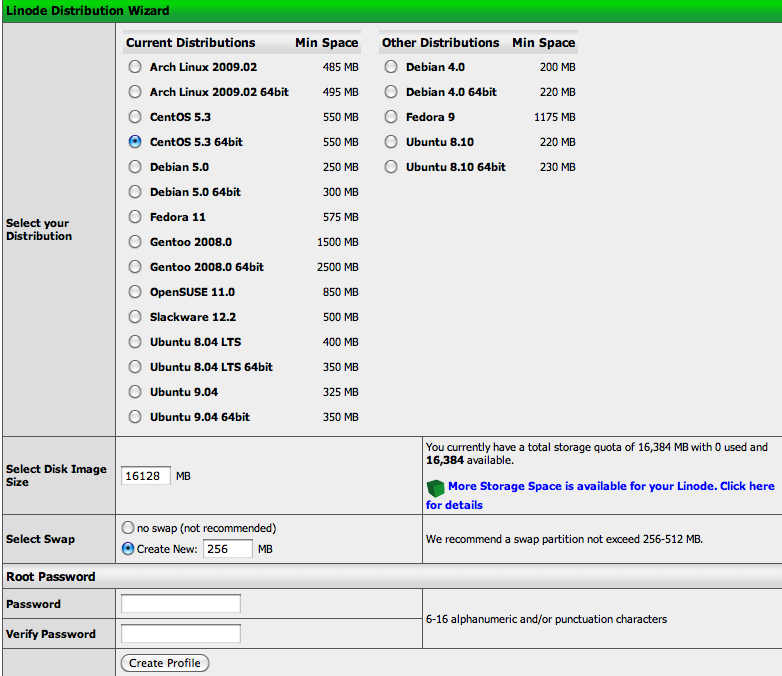Viewport: 782px width, 676px height.
Task: Click the Linode Distribution Wizard title
Action: click(88, 10)
